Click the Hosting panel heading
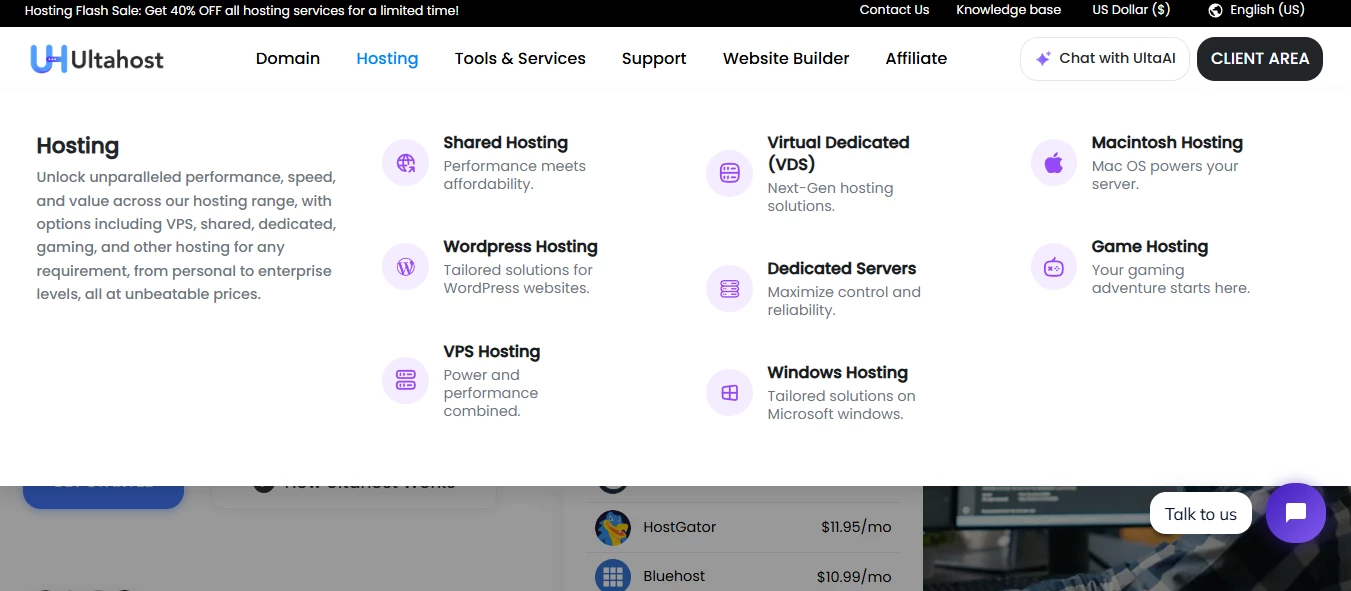 (x=78, y=146)
